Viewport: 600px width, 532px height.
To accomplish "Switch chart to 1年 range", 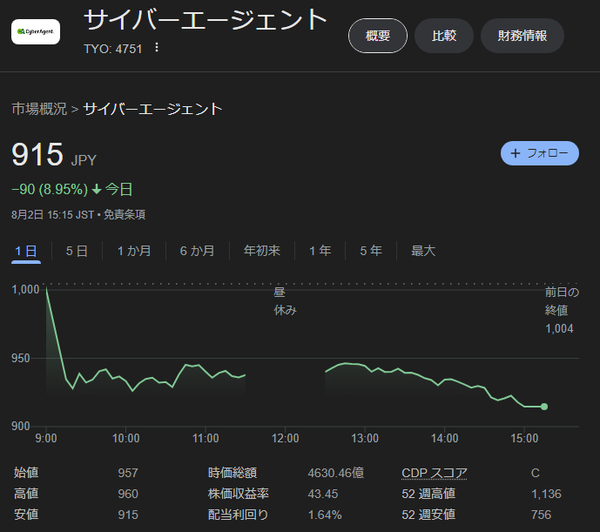I will [320, 251].
